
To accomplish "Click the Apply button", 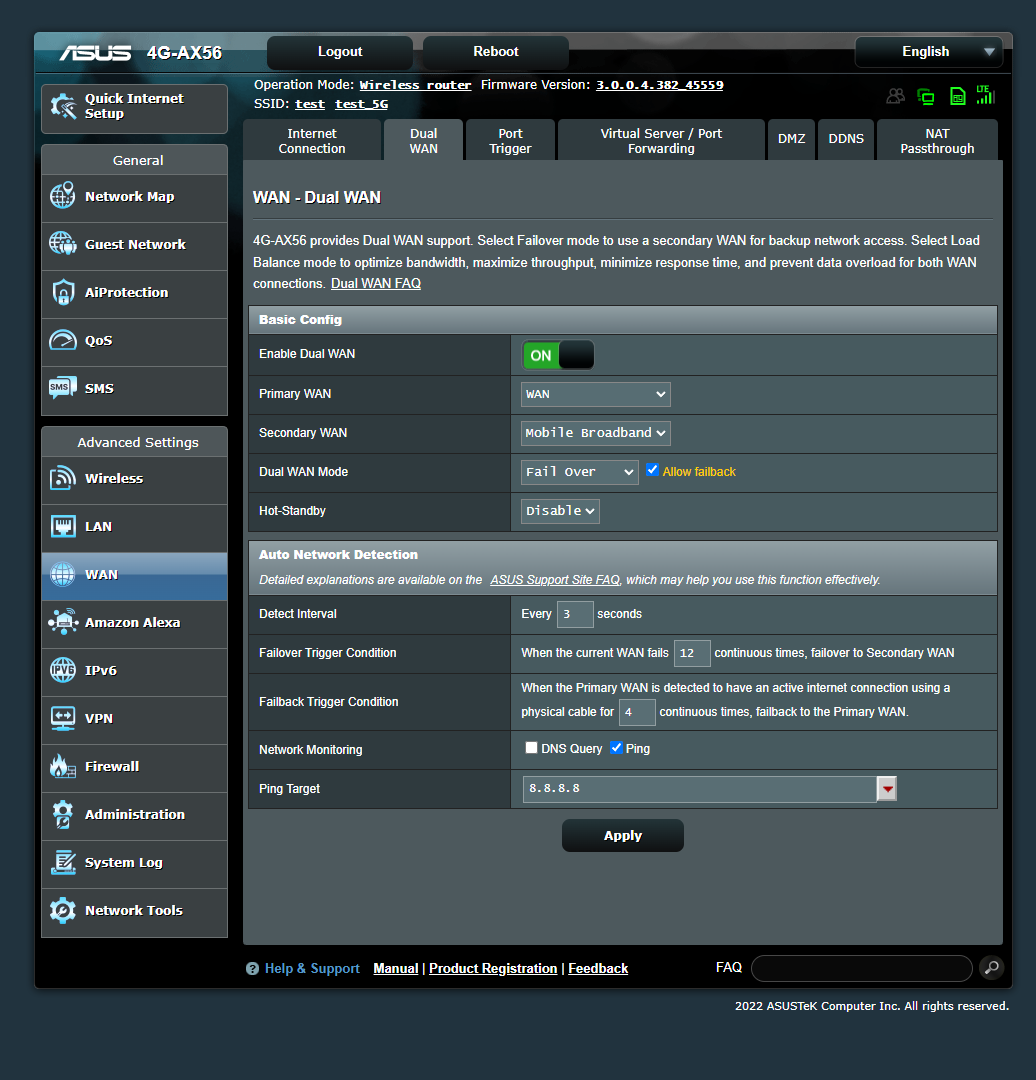I will coord(623,835).
